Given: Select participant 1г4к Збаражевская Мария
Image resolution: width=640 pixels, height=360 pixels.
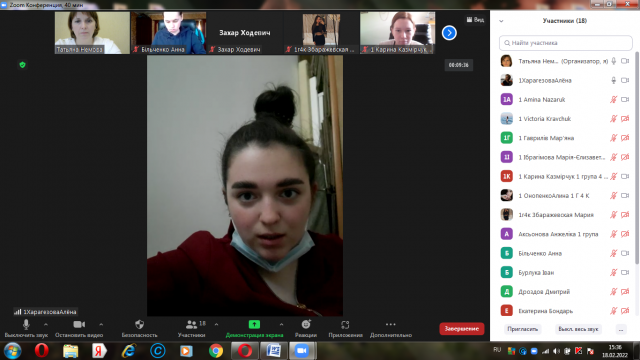Looking at the screenshot, I should coord(565,215).
